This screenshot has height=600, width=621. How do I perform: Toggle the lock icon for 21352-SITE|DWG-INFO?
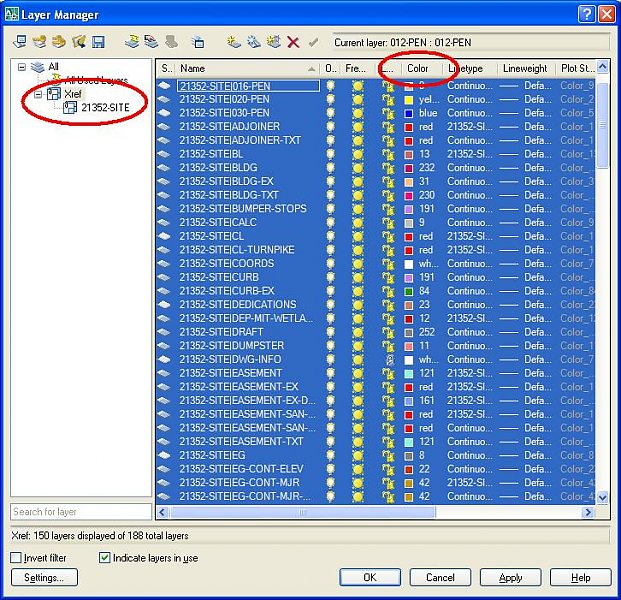(x=389, y=360)
